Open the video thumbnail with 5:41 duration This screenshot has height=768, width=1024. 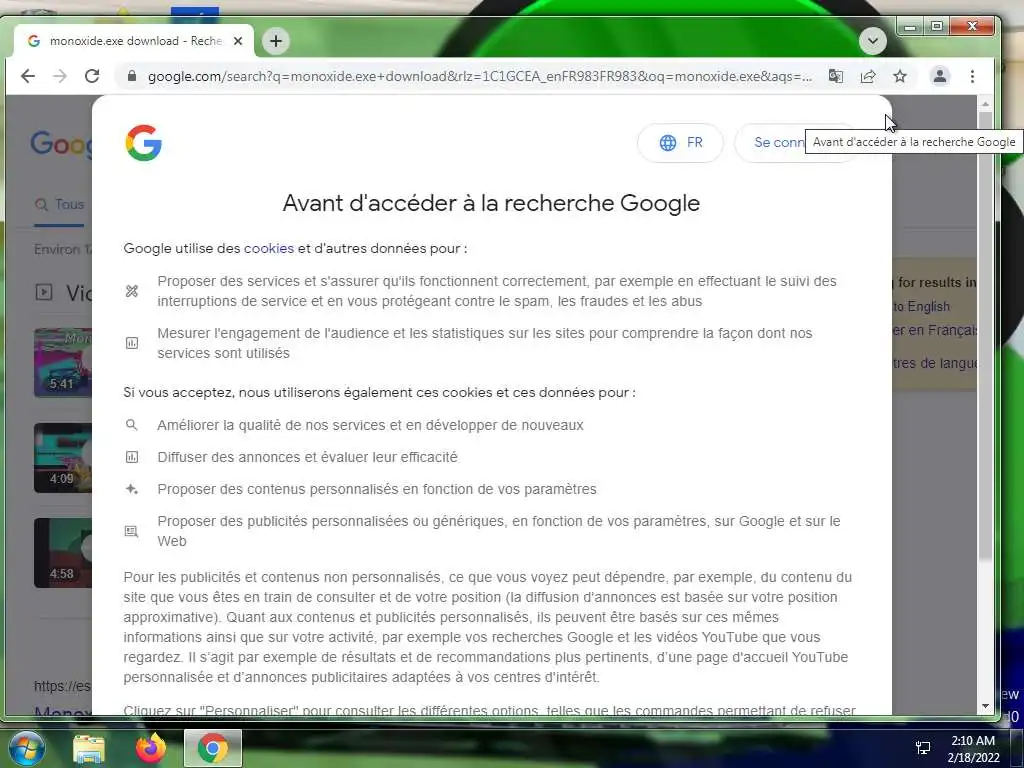63,362
